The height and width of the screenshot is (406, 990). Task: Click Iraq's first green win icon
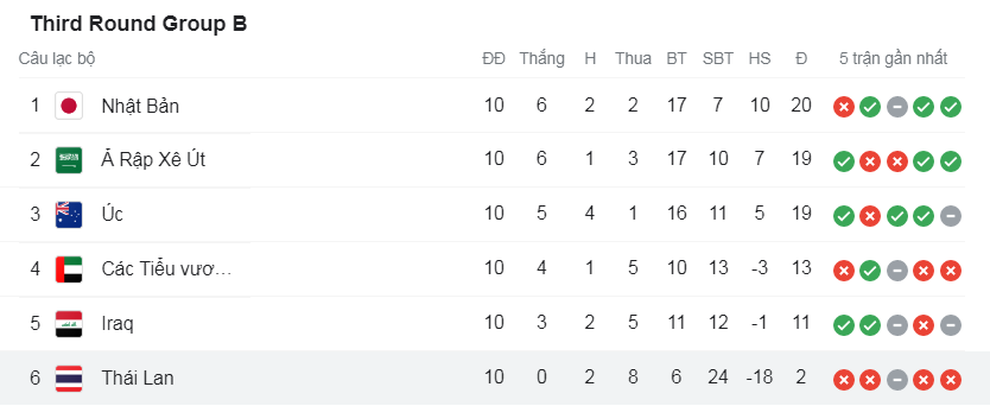coord(844,325)
